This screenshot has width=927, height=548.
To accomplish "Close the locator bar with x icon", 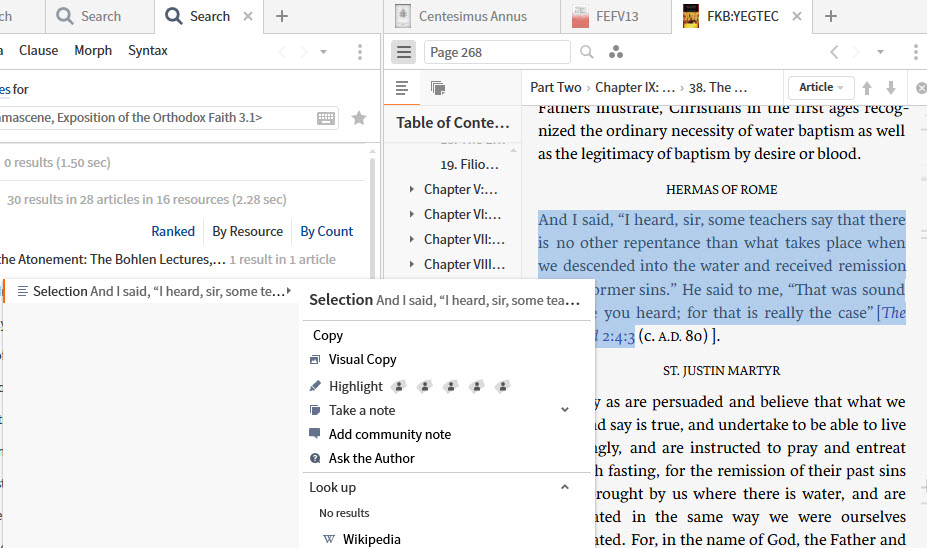I will point(921,88).
